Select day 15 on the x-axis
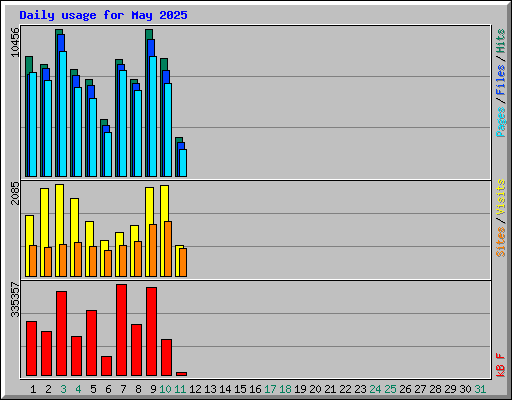Viewport: 512px width, 400px height. click(240, 389)
